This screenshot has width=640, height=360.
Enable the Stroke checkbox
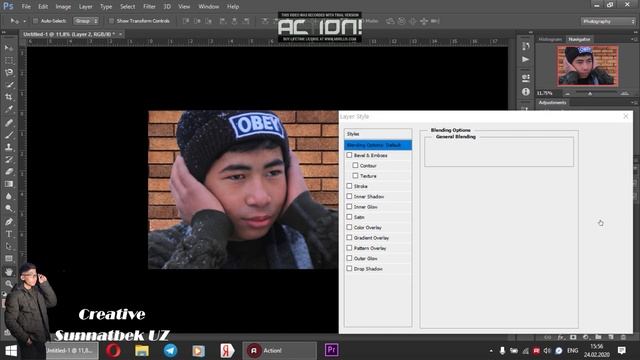349,186
